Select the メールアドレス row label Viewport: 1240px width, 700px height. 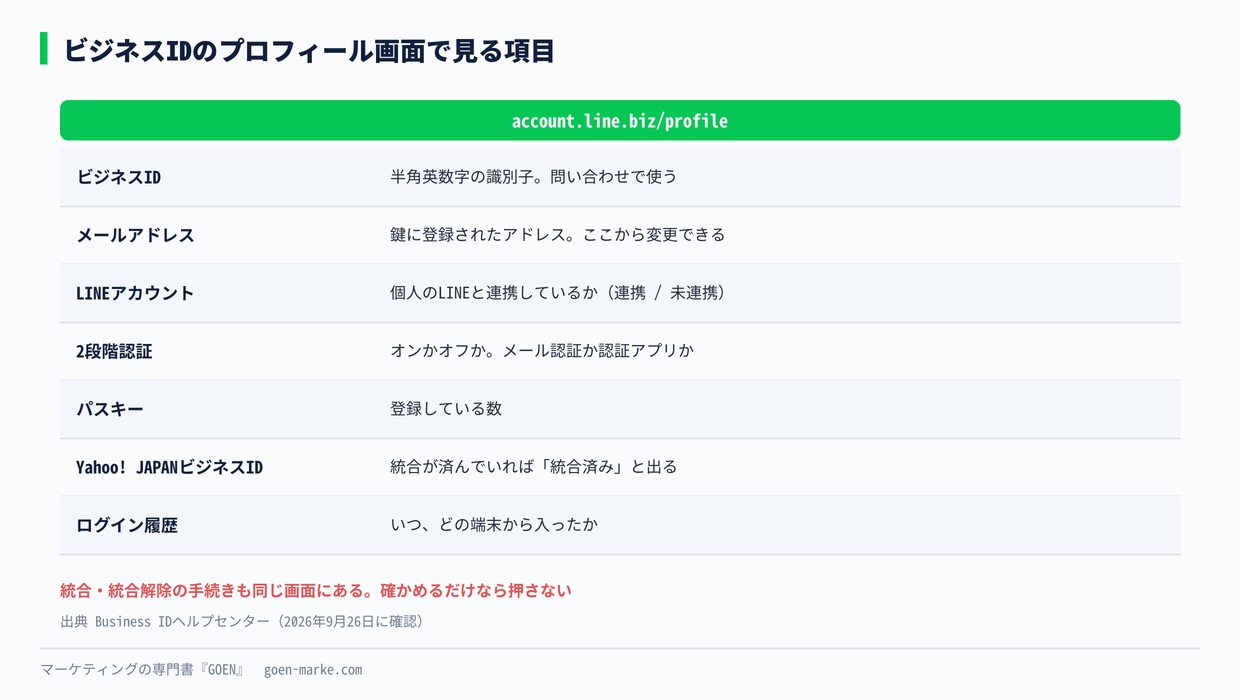135,235
